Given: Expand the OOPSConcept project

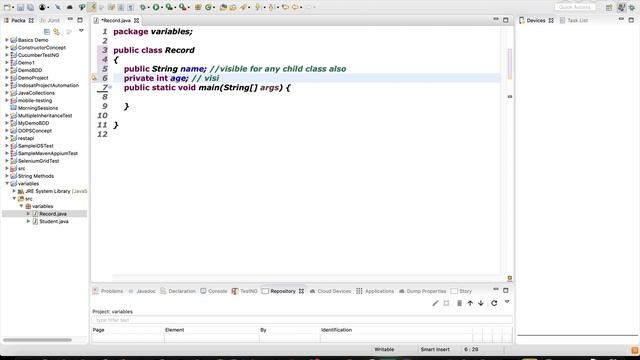Looking at the screenshot, I should pos(7,131).
